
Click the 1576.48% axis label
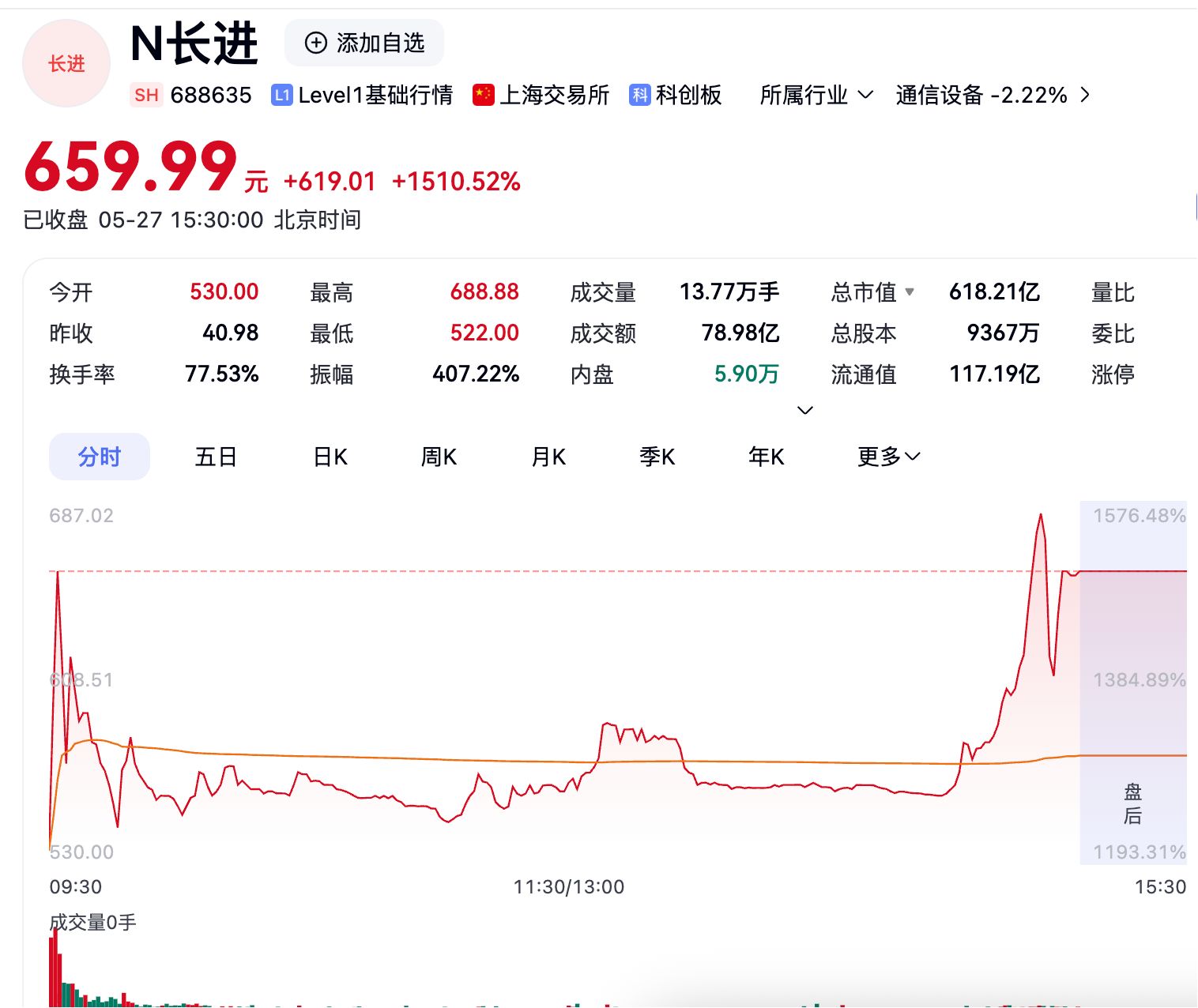pyautogui.click(x=1140, y=516)
